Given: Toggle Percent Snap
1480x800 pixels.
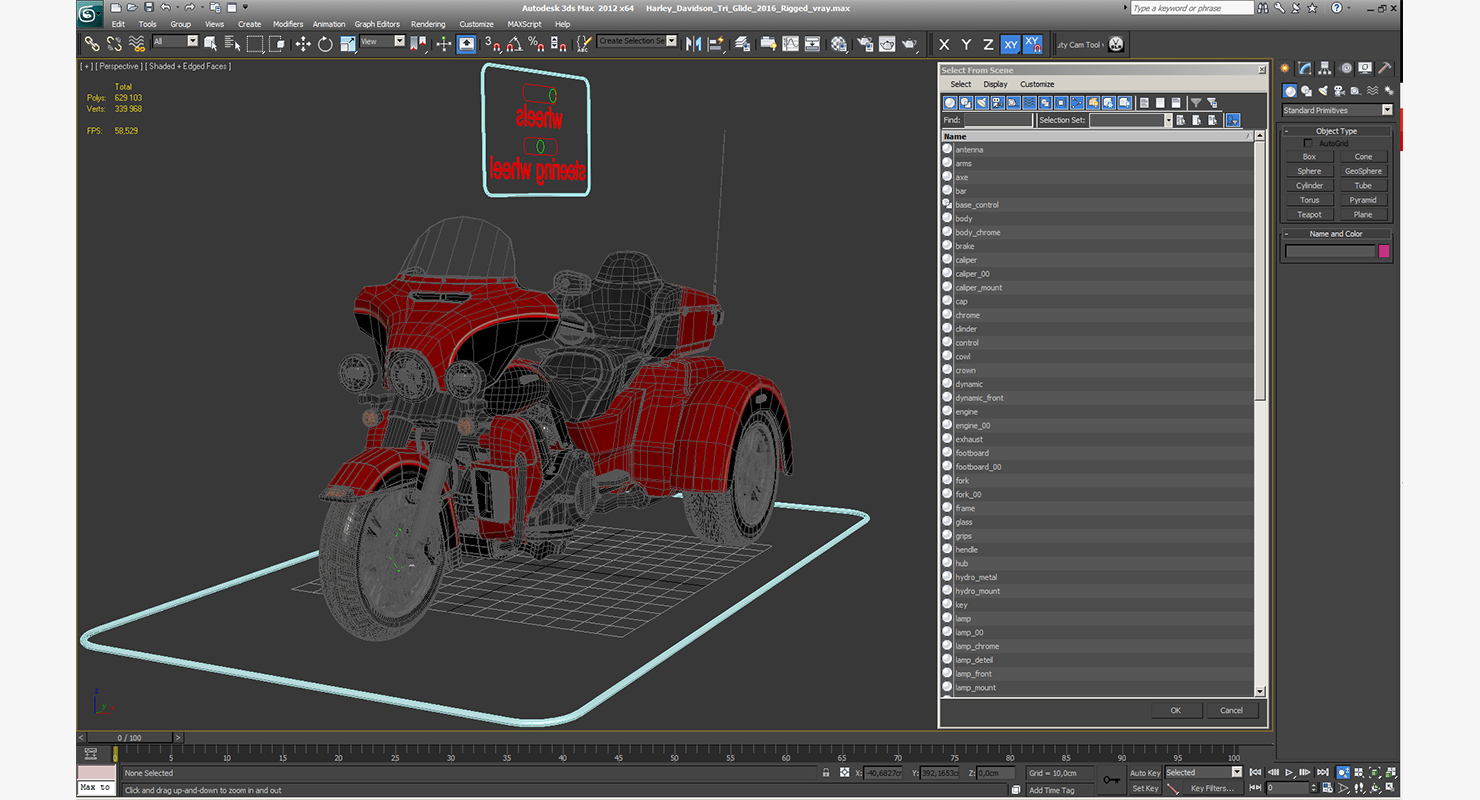Looking at the screenshot, I should pos(537,44).
